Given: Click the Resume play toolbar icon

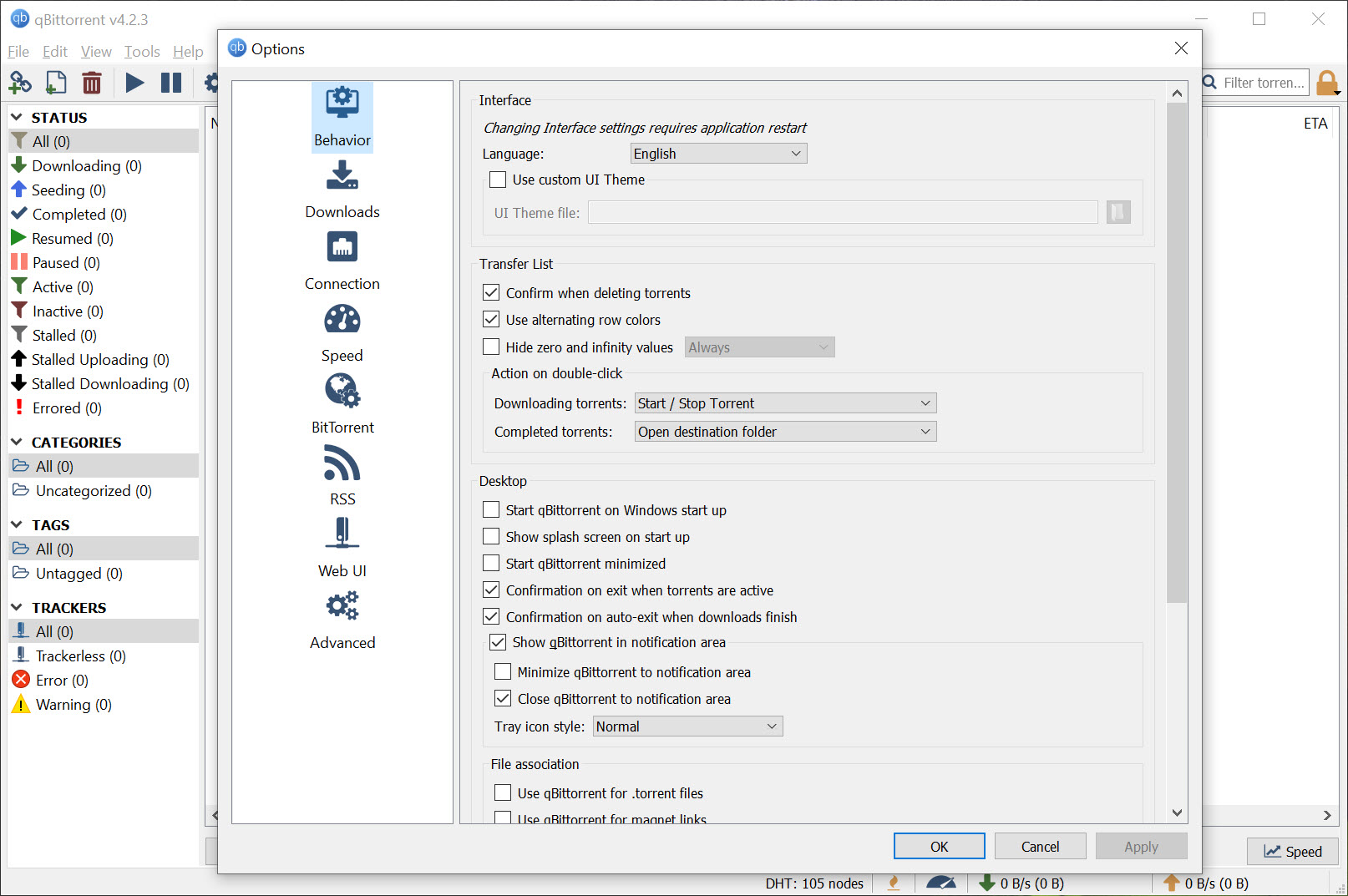Looking at the screenshot, I should [134, 83].
